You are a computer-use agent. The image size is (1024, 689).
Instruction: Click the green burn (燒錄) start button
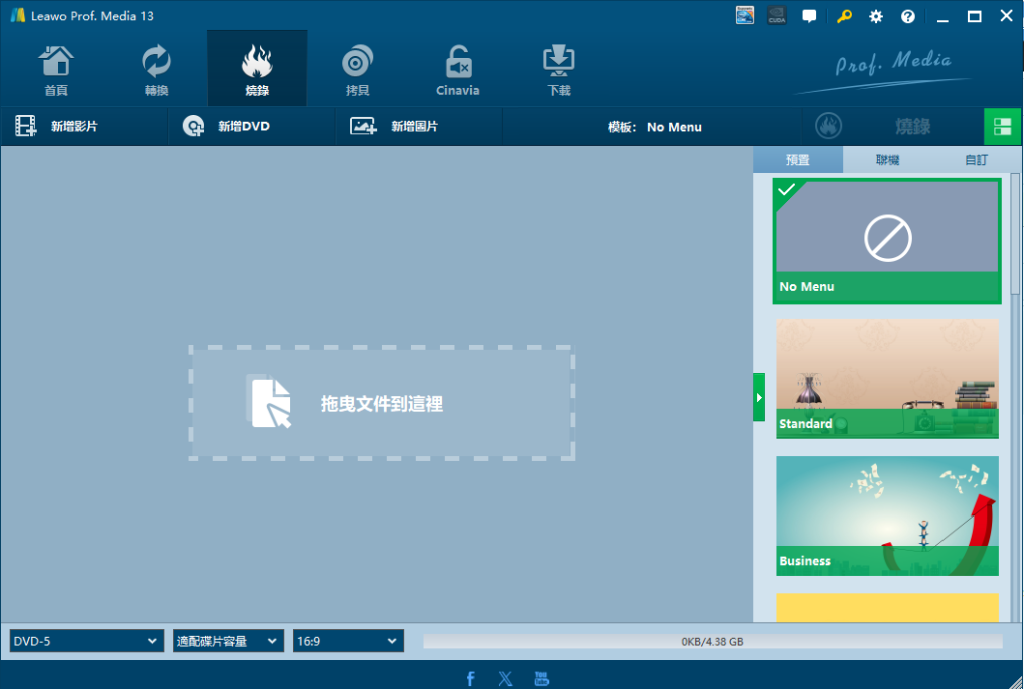(x=893, y=126)
